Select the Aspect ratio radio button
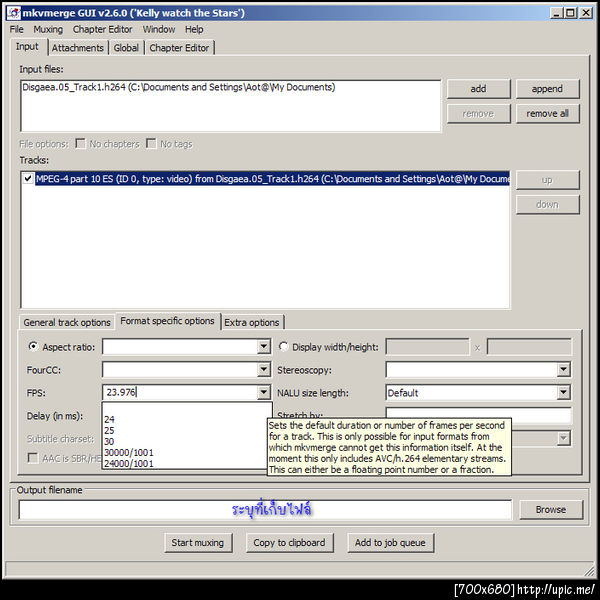The height and width of the screenshot is (600, 600). point(33,346)
